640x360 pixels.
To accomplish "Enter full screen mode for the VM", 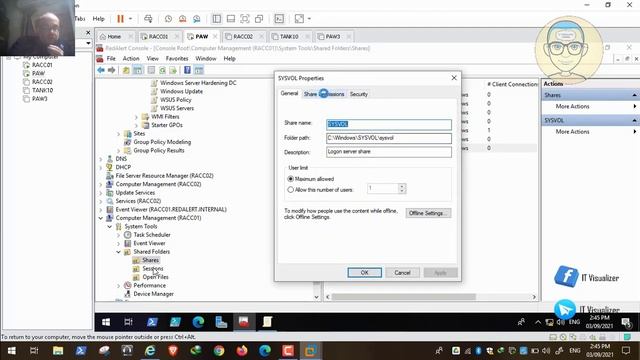I will coord(245,19).
